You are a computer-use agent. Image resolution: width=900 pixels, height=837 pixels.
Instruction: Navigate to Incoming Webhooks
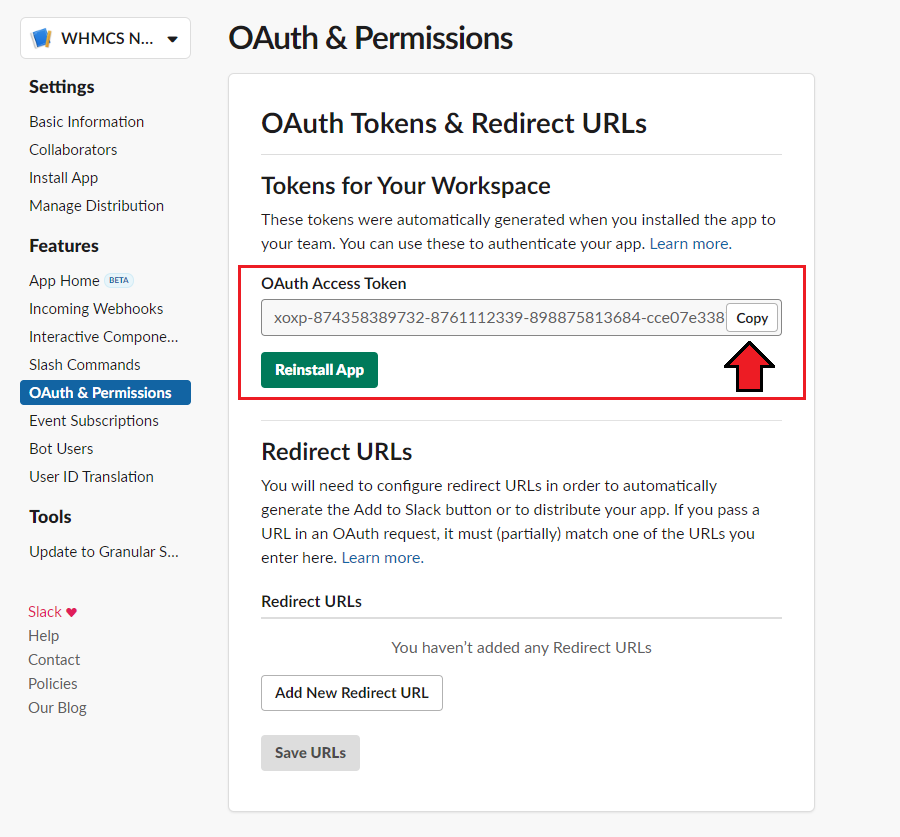96,309
